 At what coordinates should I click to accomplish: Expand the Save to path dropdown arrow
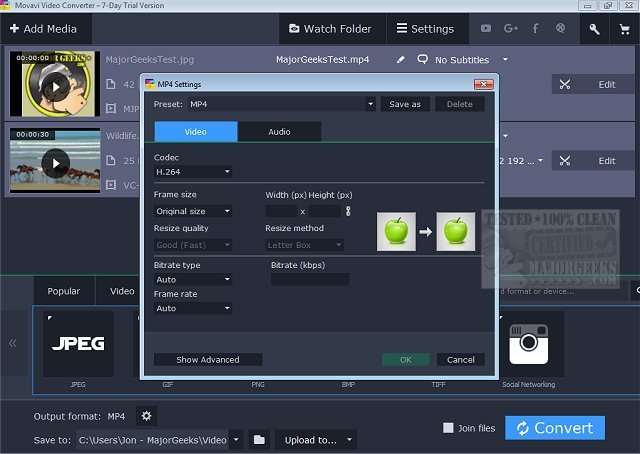click(x=236, y=440)
